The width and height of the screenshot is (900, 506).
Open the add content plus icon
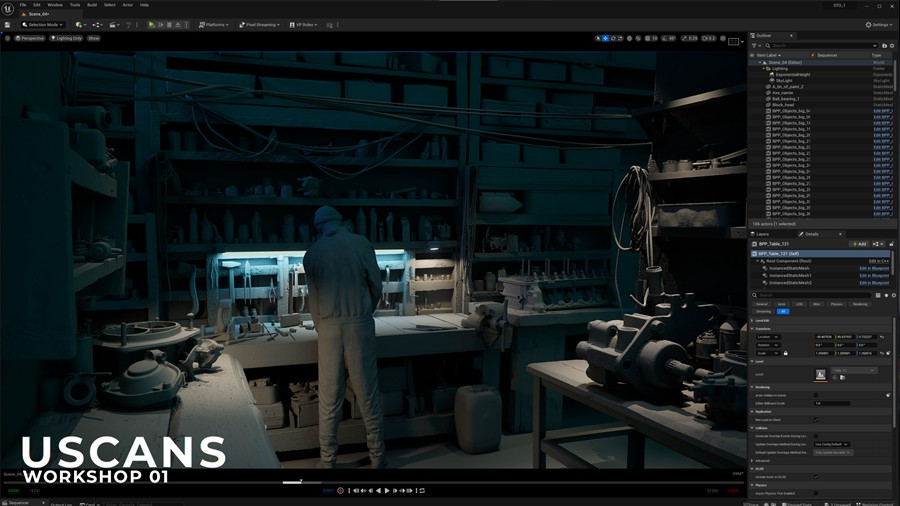(80, 25)
